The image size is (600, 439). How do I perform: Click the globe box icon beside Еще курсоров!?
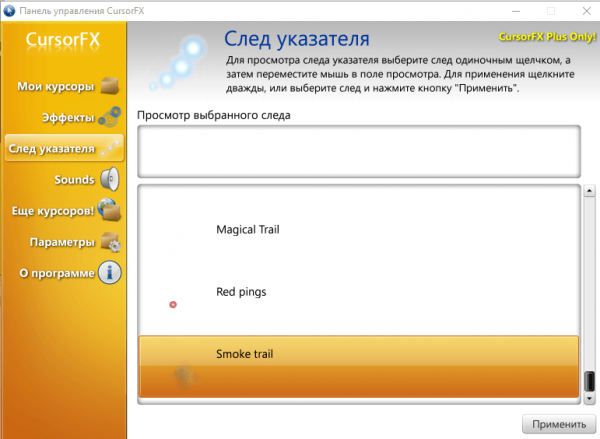[109, 210]
